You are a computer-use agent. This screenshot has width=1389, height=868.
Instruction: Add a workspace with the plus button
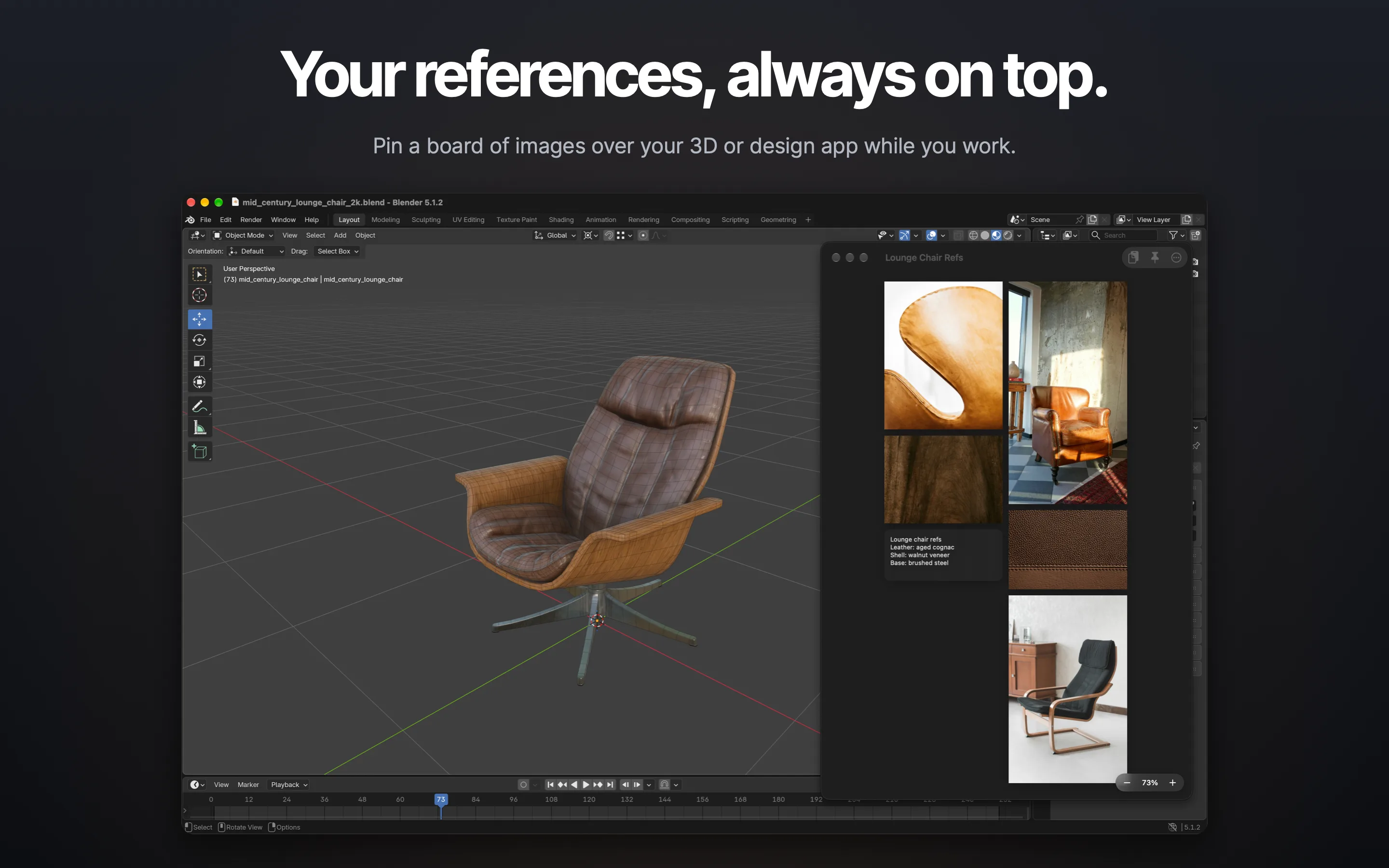tap(808, 220)
